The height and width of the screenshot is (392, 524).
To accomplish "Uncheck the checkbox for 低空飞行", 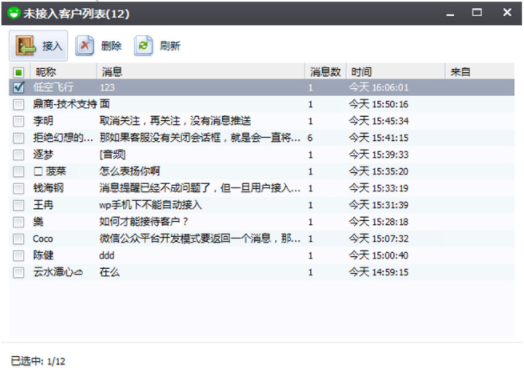I will 19,88.
